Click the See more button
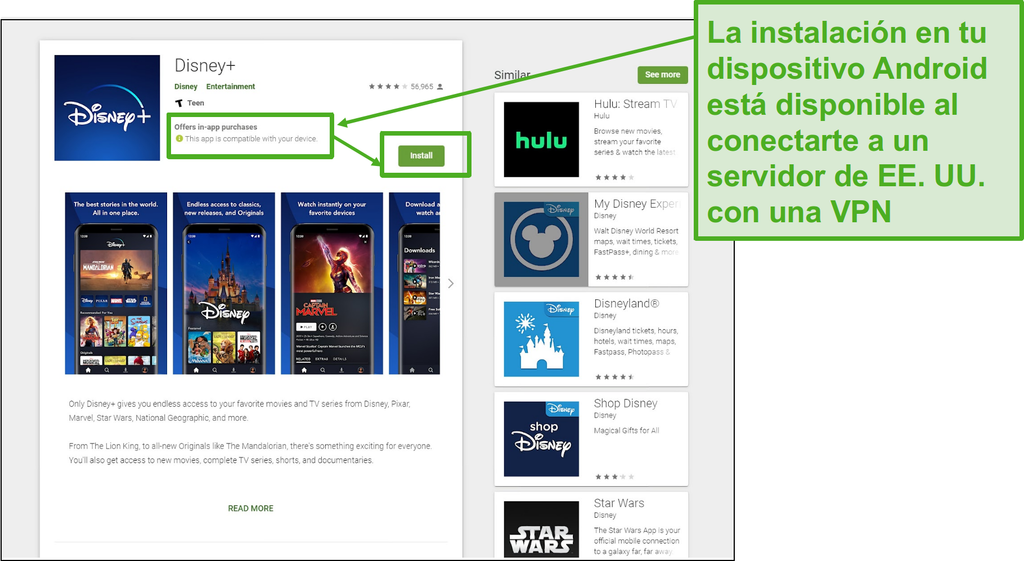The height and width of the screenshot is (561, 1024). click(662, 74)
